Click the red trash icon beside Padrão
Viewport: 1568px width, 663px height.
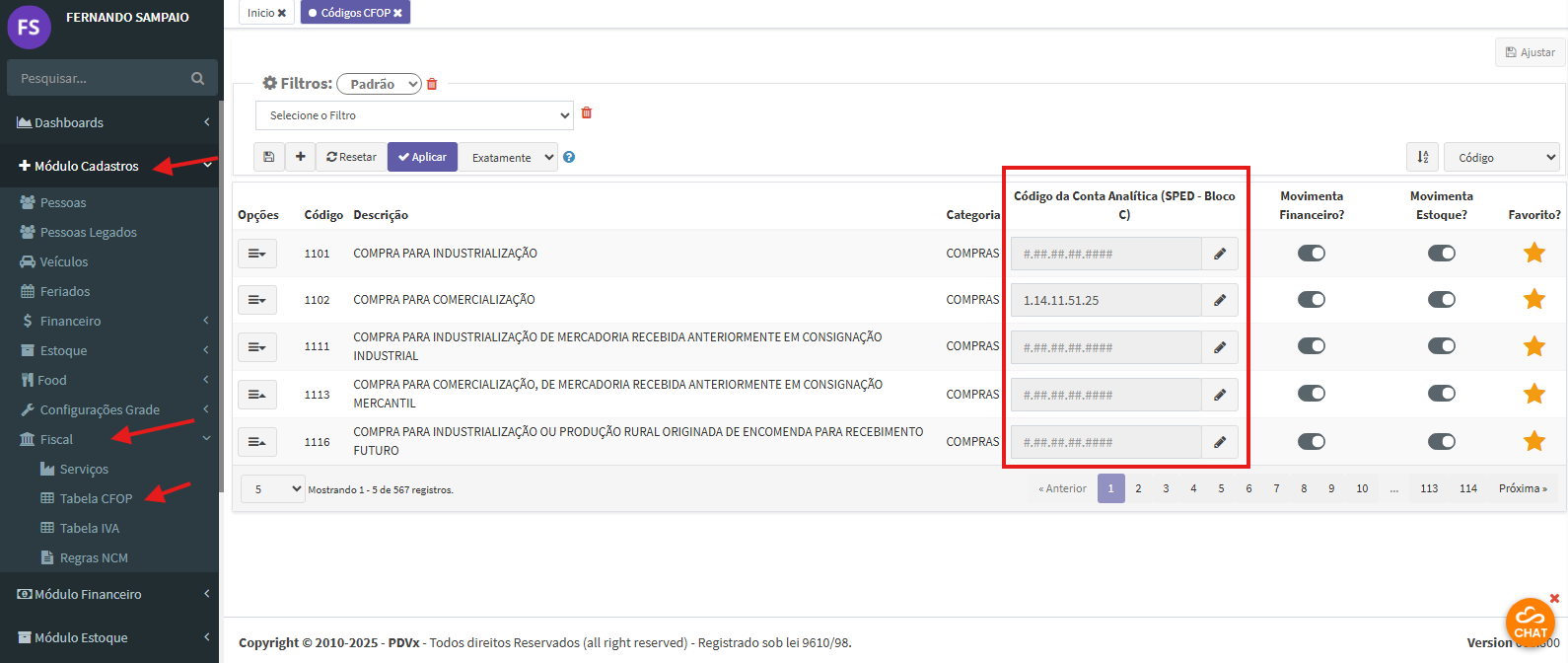click(x=432, y=85)
